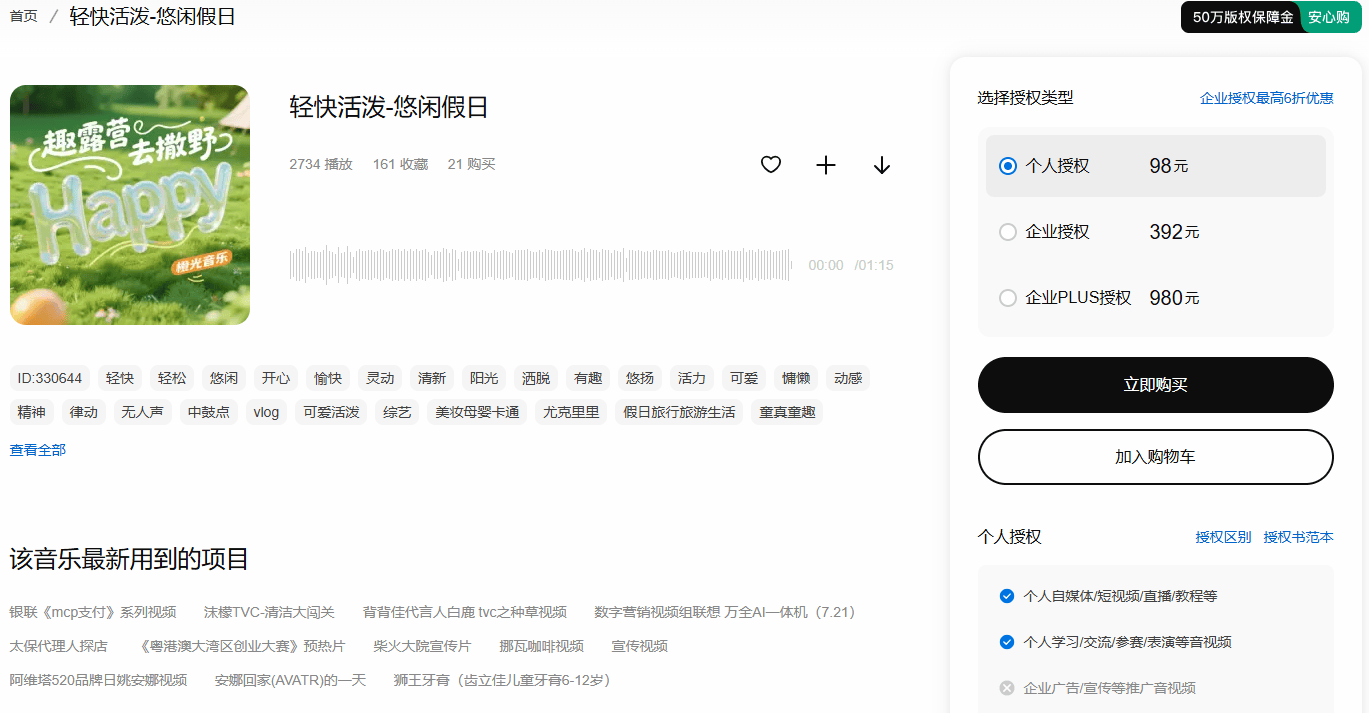Click the 清新 tag
This screenshot has height=713, width=1369.
[432, 378]
